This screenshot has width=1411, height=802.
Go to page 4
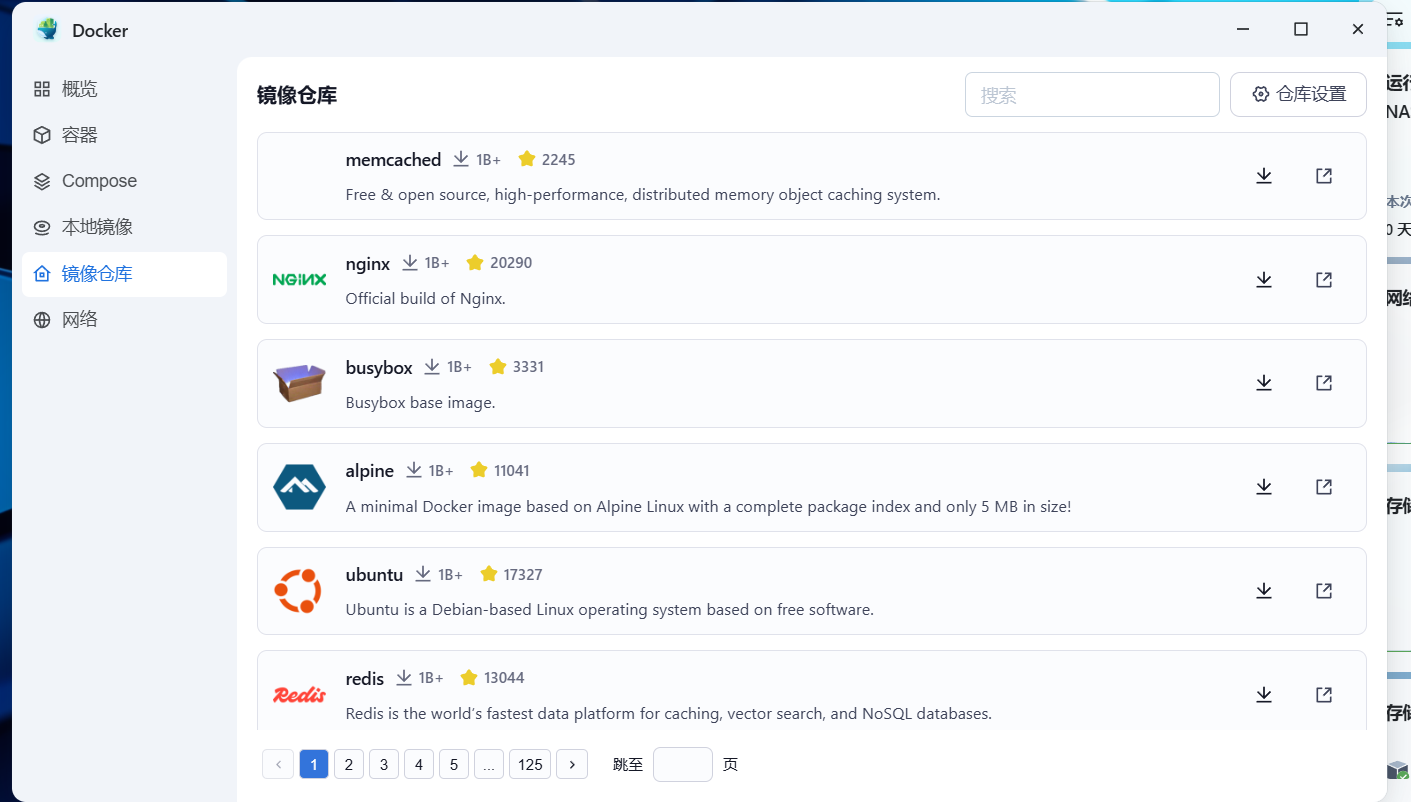click(x=418, y=764)
